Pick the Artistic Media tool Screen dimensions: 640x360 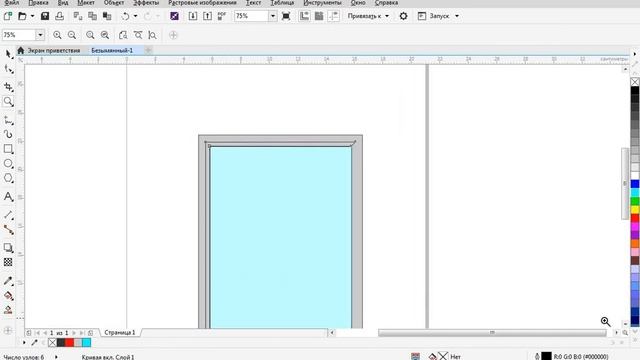(x=9, y=134)
